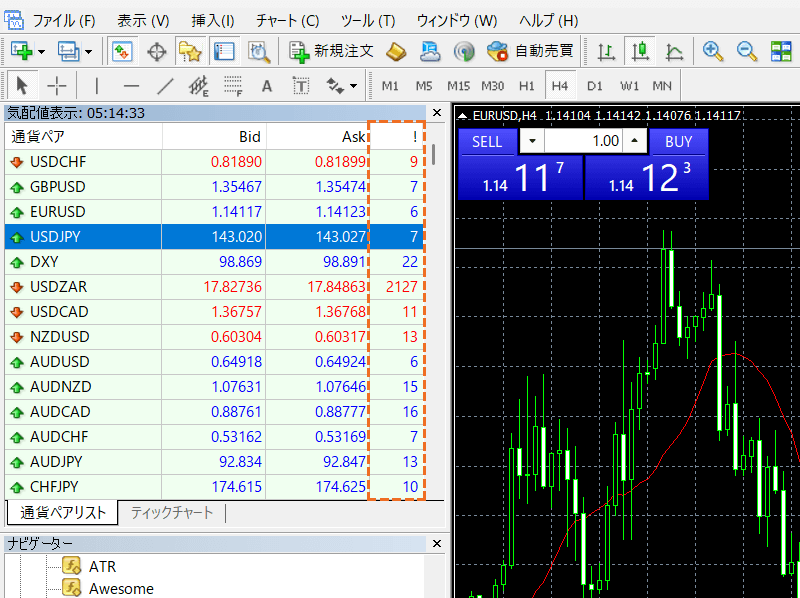
Task: Toggle the Terminal window icon
Action: click(x=224, y=51)
